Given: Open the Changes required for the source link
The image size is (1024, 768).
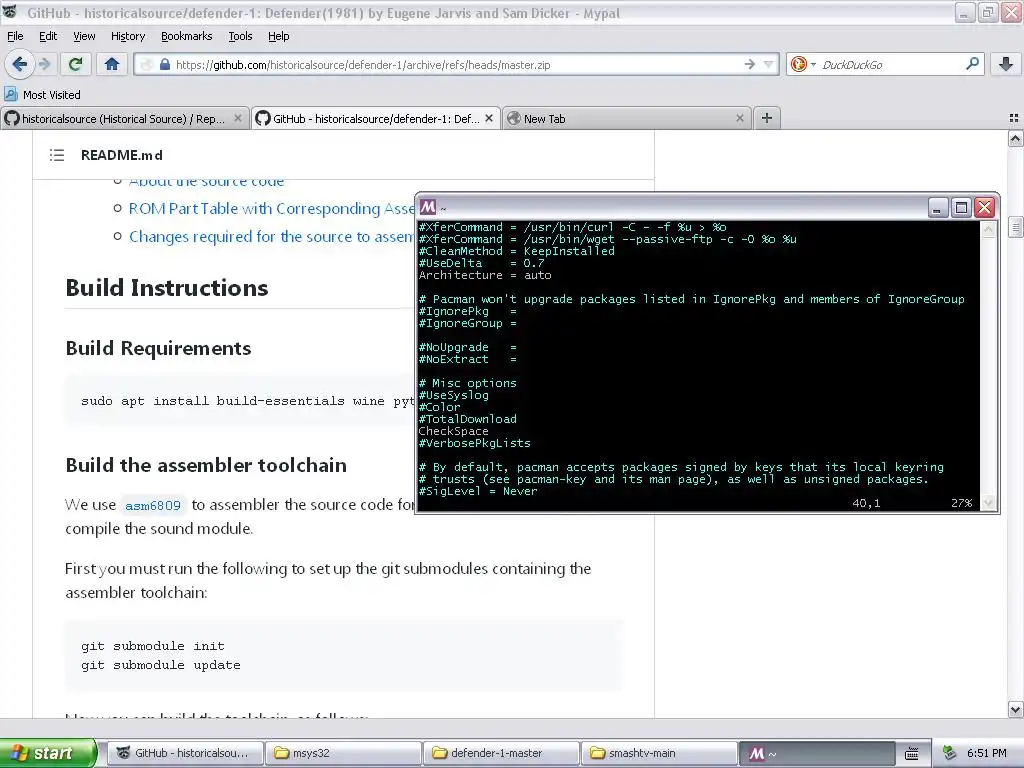Looking at the screenshot, I should tap(272, 236).
